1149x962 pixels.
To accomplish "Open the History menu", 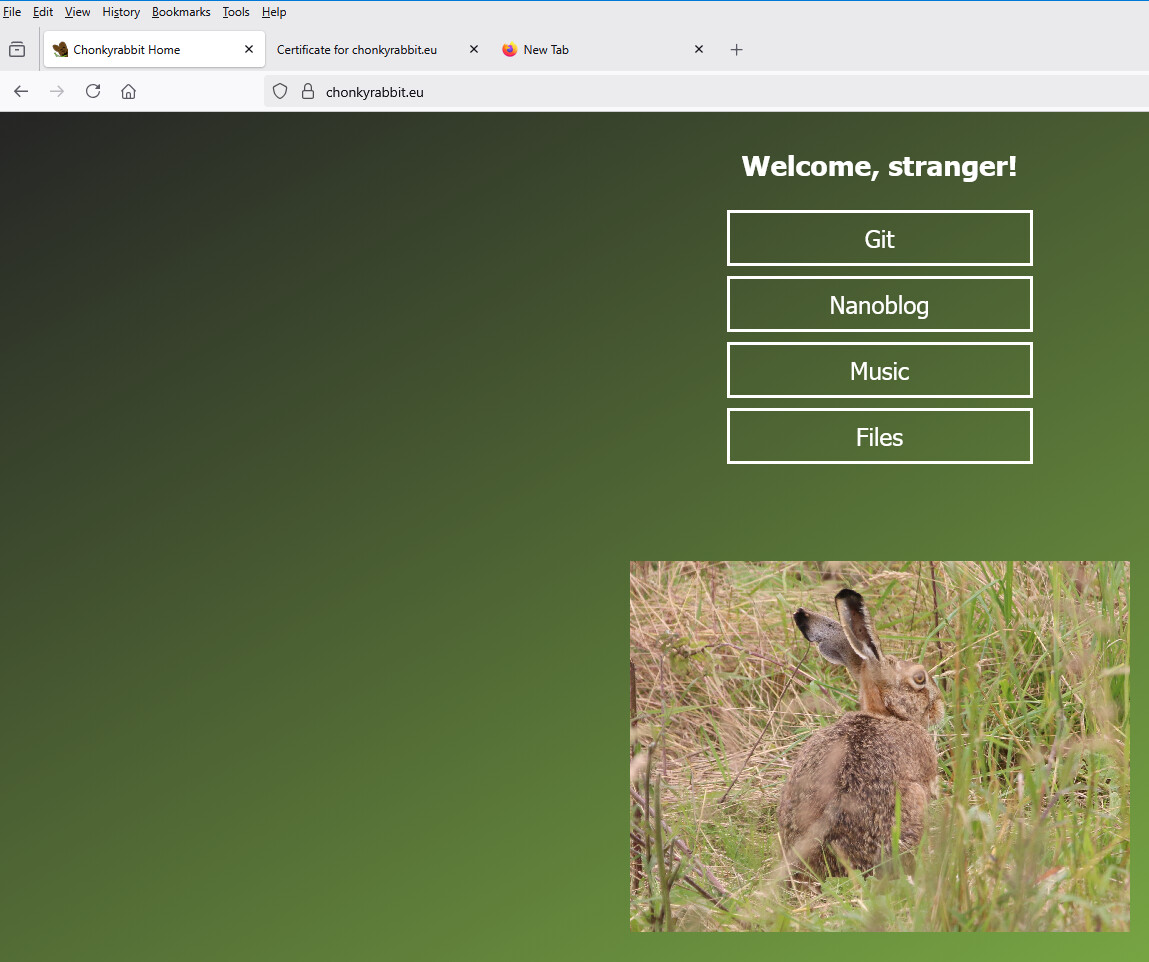I will click(121, 12).
